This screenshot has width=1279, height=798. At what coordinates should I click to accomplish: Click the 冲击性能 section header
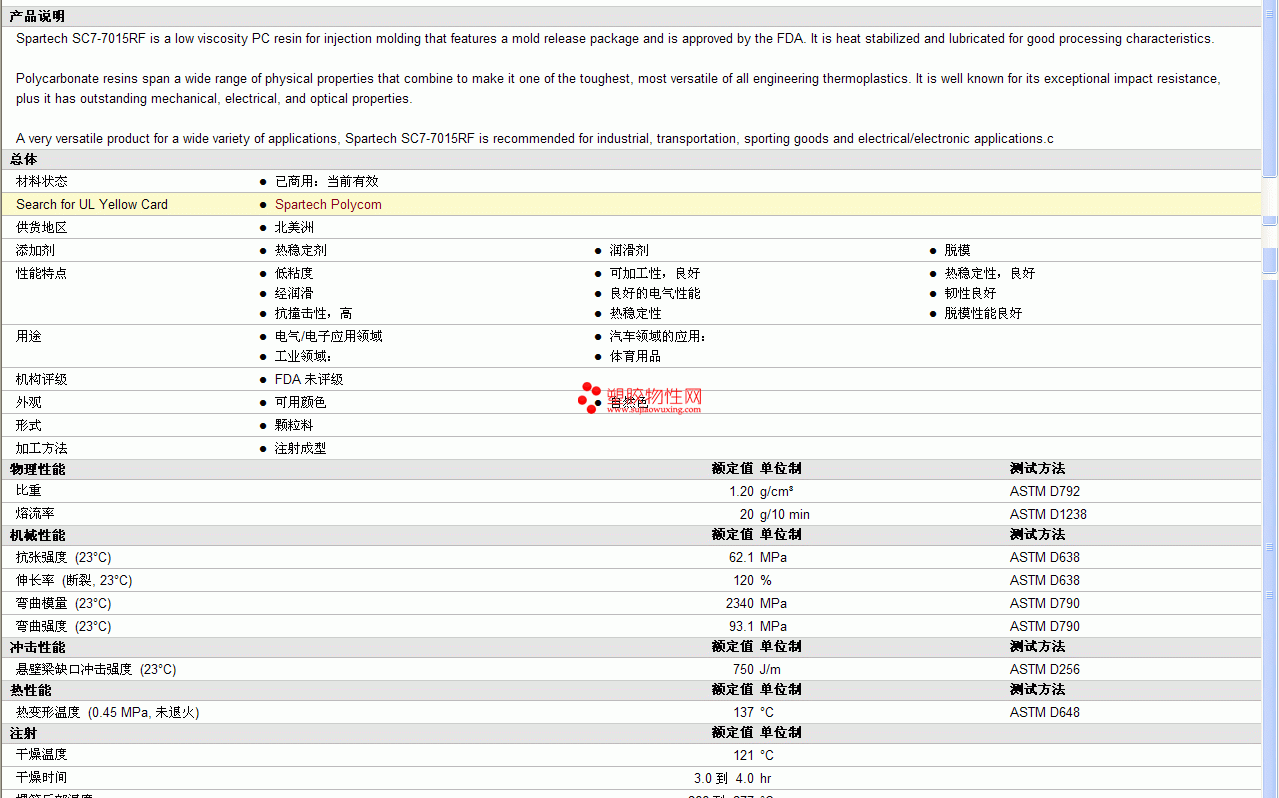tap(38, 647)
